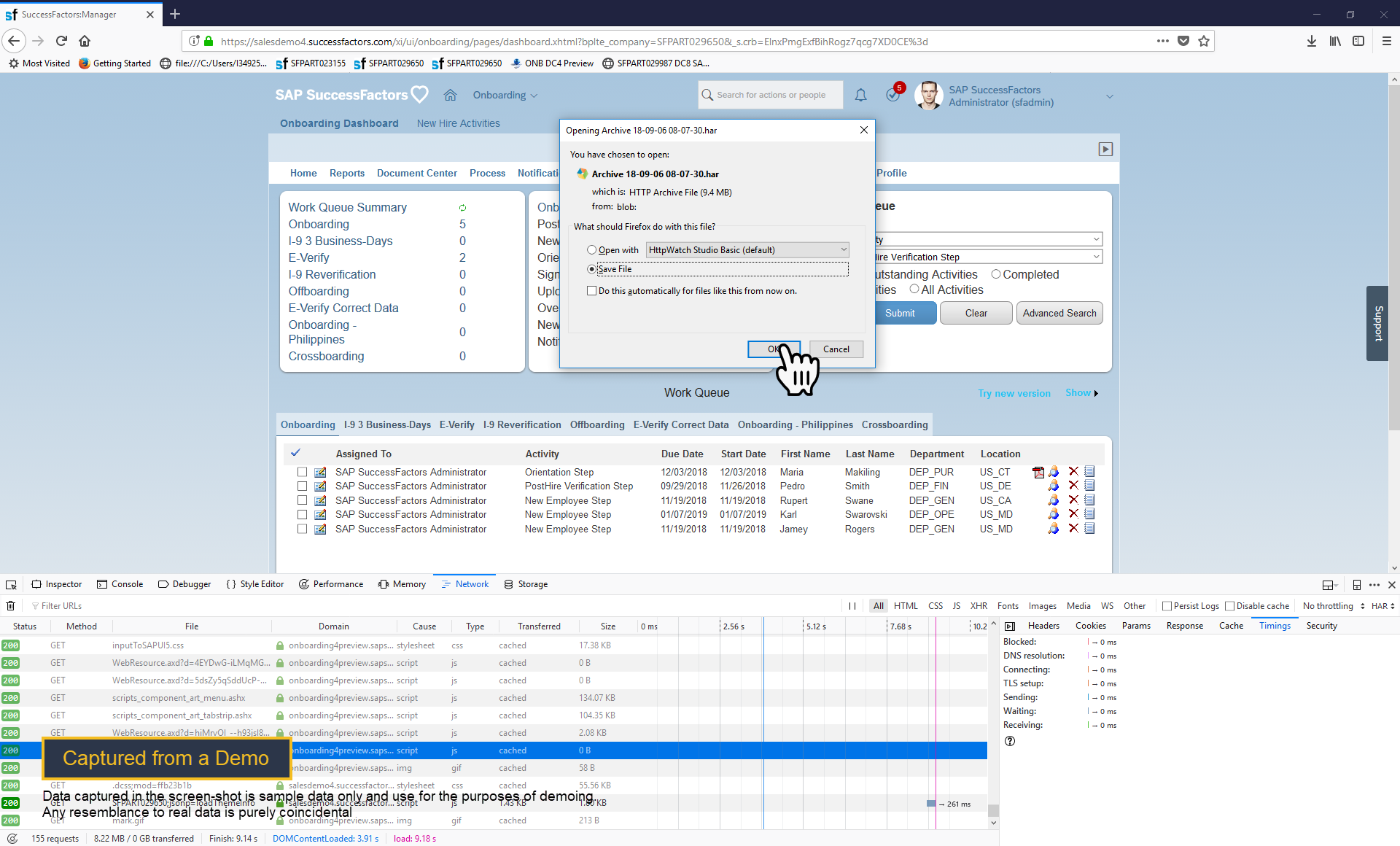Open the Document Center menu item
Image resolution: width=1400 pixels, height=846 pixels.
(416, 173)
